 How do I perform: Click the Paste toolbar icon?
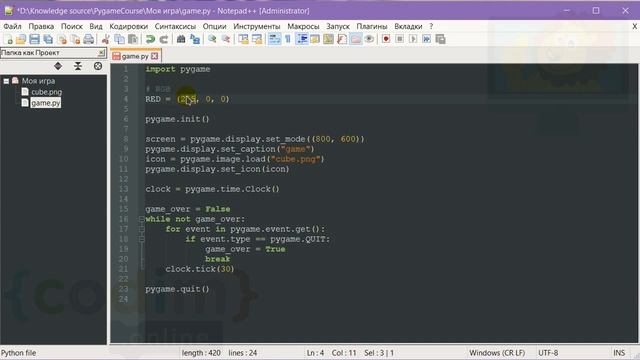pos(133,39)
